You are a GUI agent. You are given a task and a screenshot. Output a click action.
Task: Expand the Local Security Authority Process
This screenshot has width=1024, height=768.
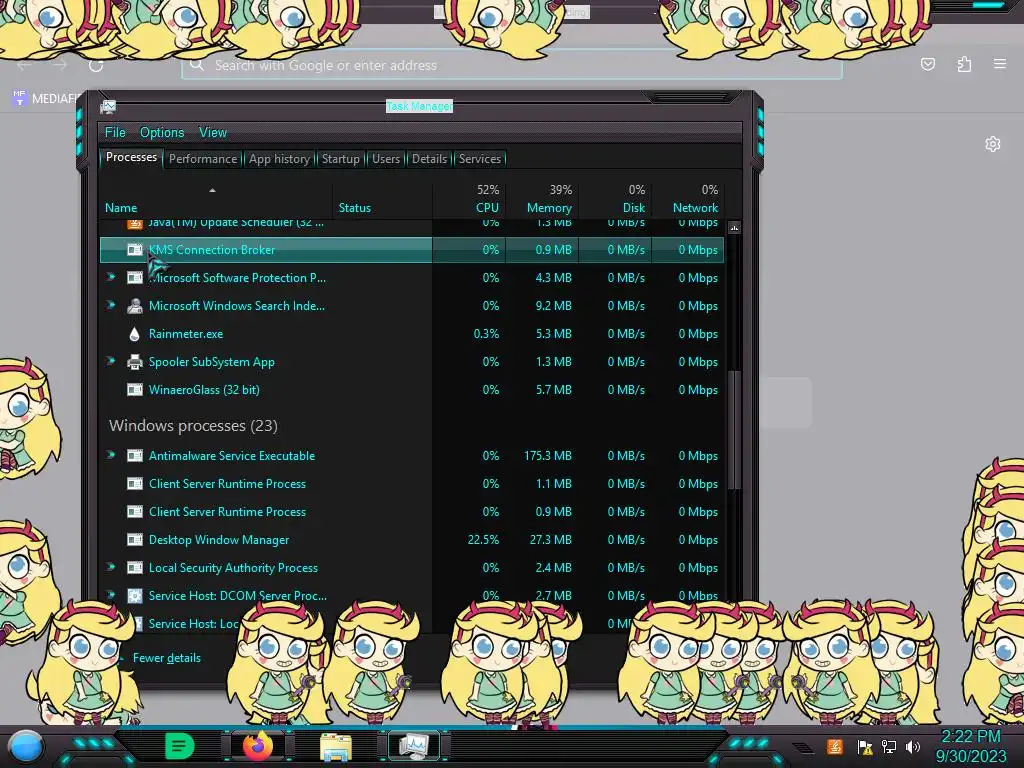[112, 568]
